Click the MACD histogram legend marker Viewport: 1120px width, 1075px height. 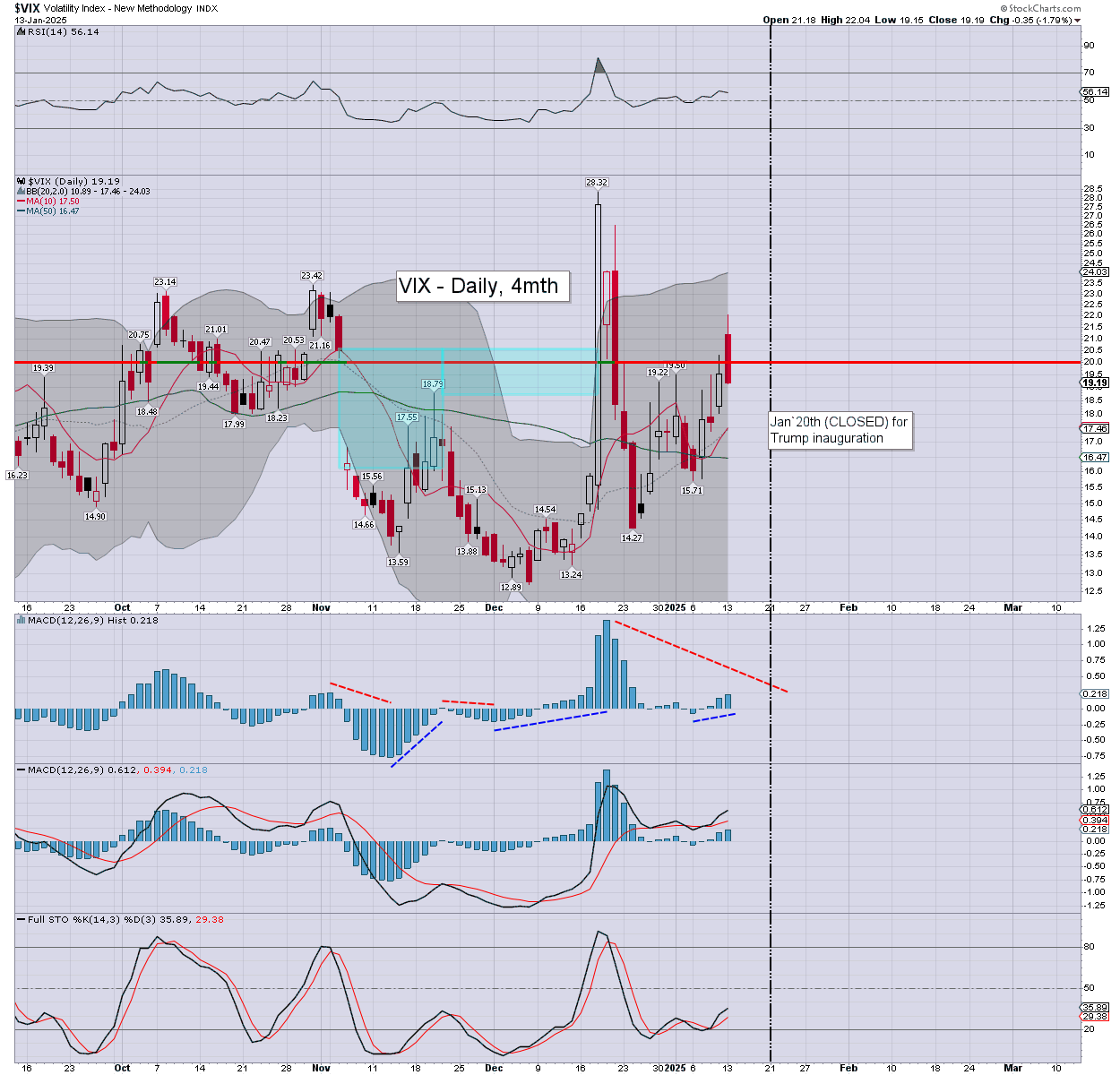click(21, 620)
